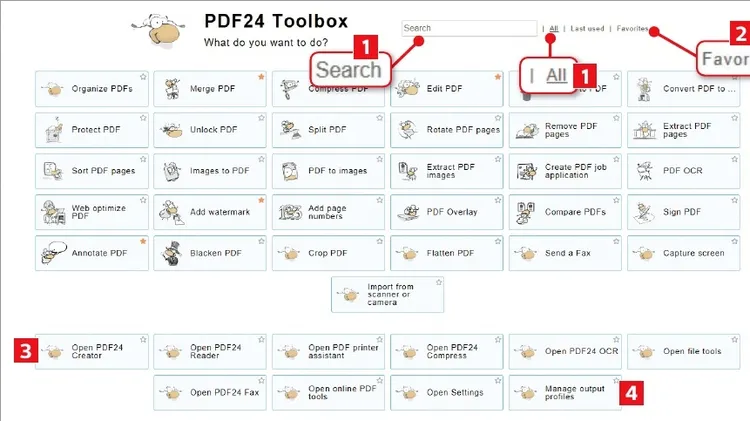
Task: Switch to the Last used filter
Action: click(x=587, y=29)
